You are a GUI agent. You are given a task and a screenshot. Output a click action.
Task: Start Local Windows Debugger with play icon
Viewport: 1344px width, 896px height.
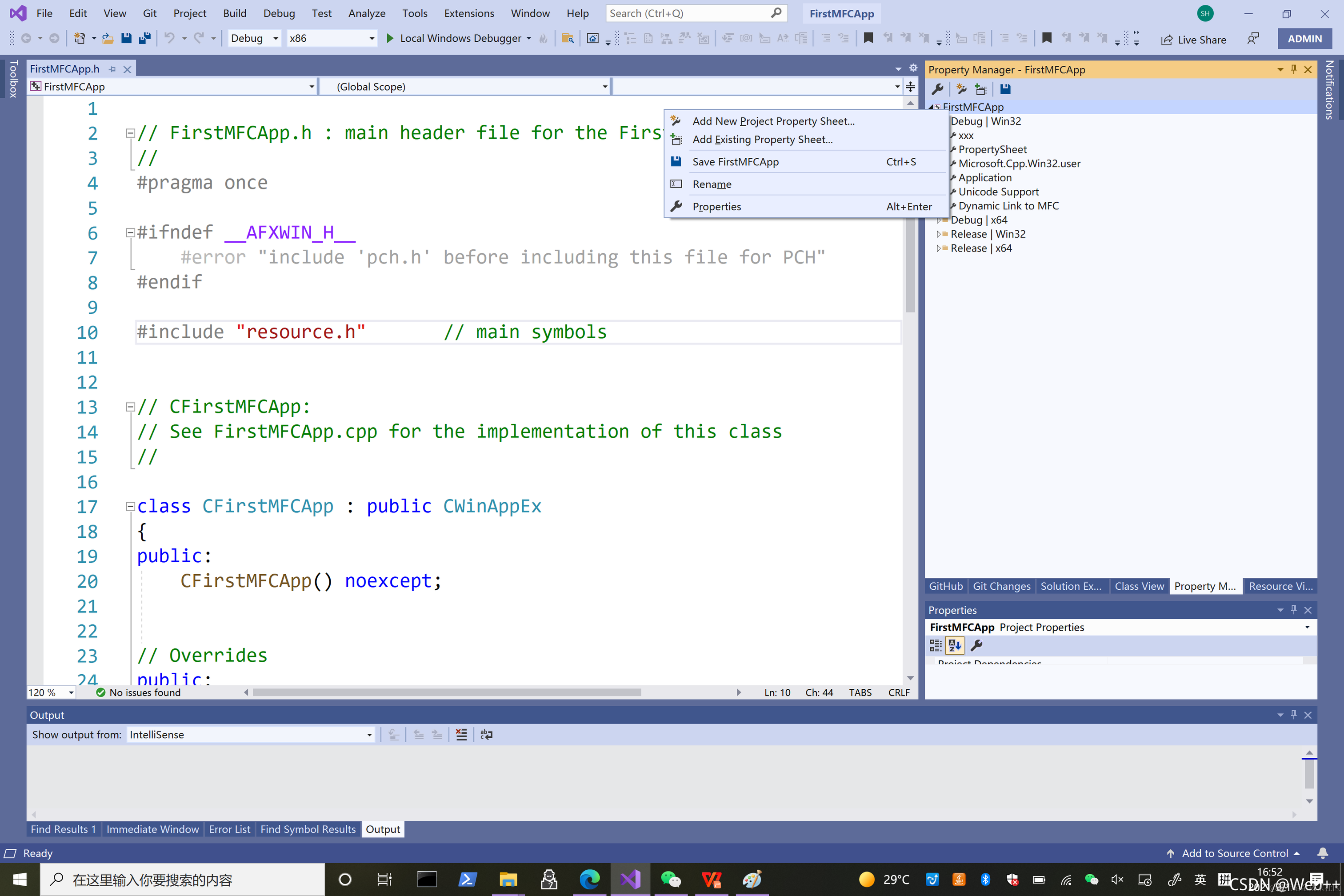coord(390,38)
